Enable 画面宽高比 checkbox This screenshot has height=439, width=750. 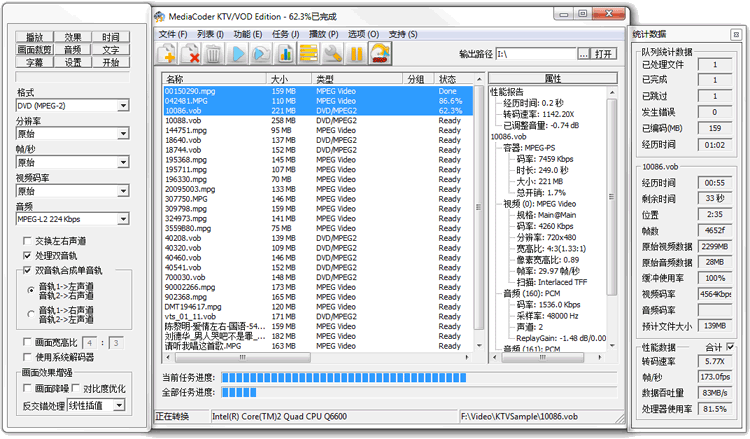(x=27, y=342)
